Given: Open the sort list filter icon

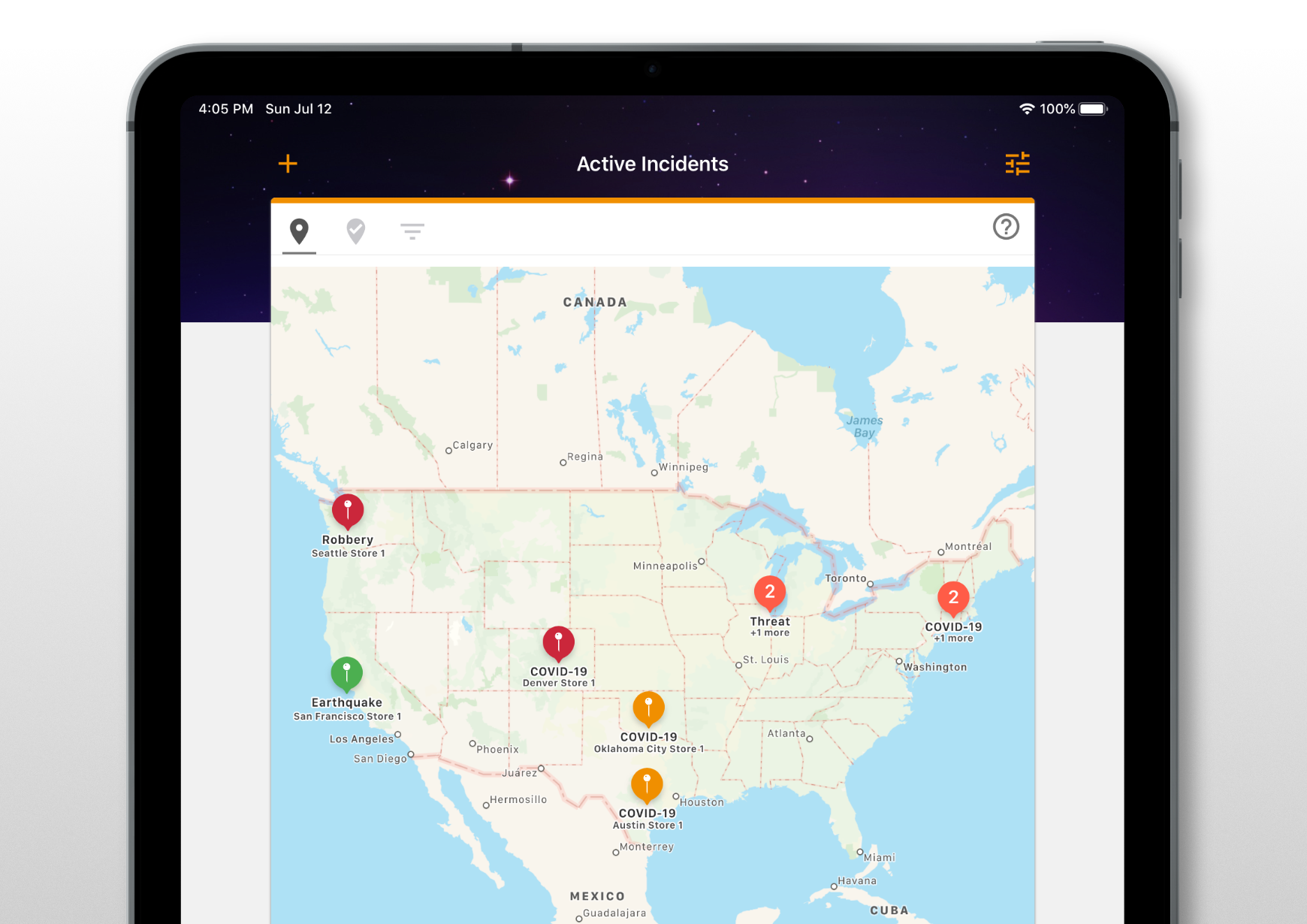Looking at the screenshot, I should pyautogui.click(x=412, y=231).
